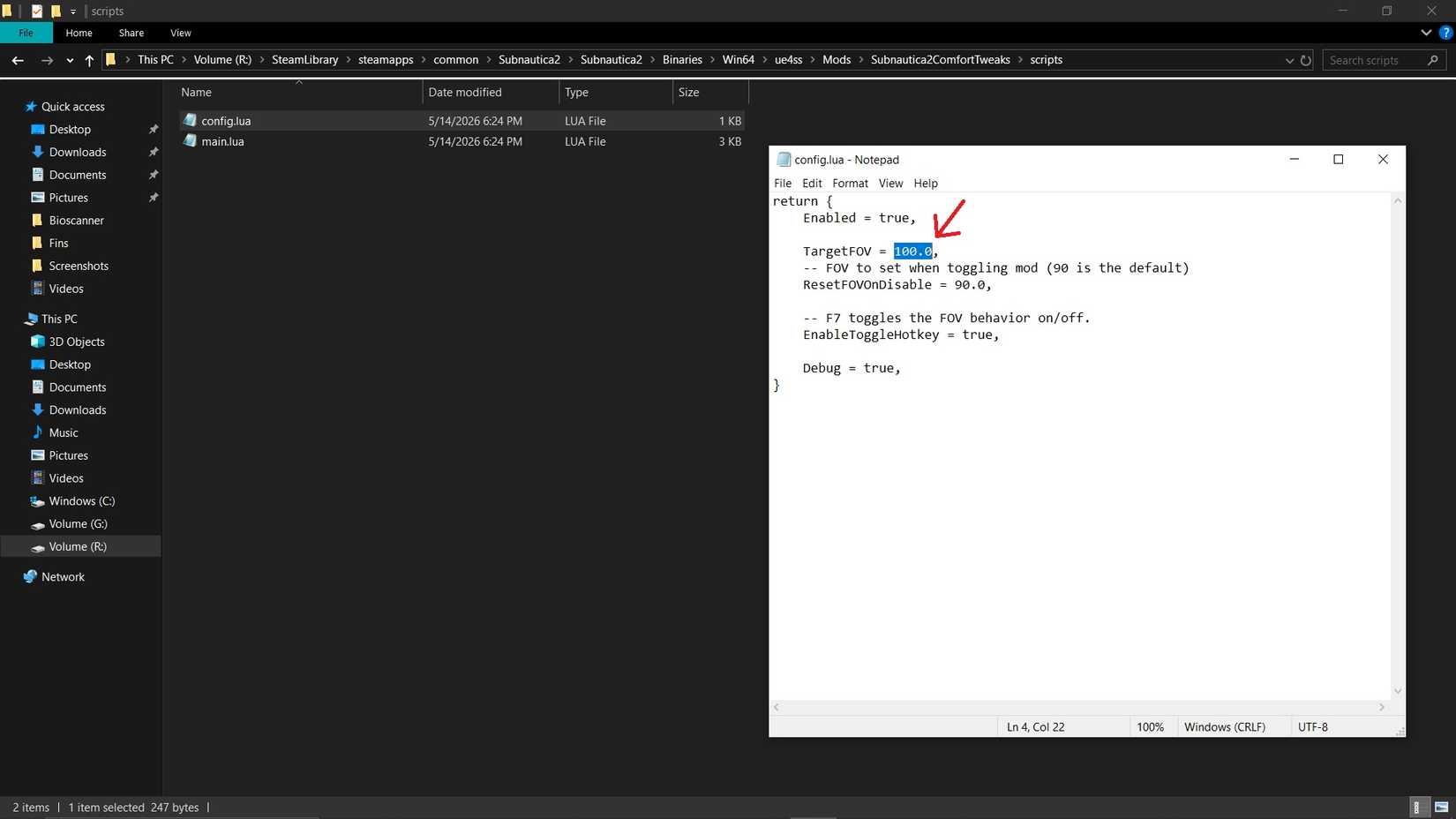The height and width of the screenshot is (819, 1456).
Task: Click Subnautica2ComfortTweaks in address path
Action: pyautogui.click(x=940, y=60)
